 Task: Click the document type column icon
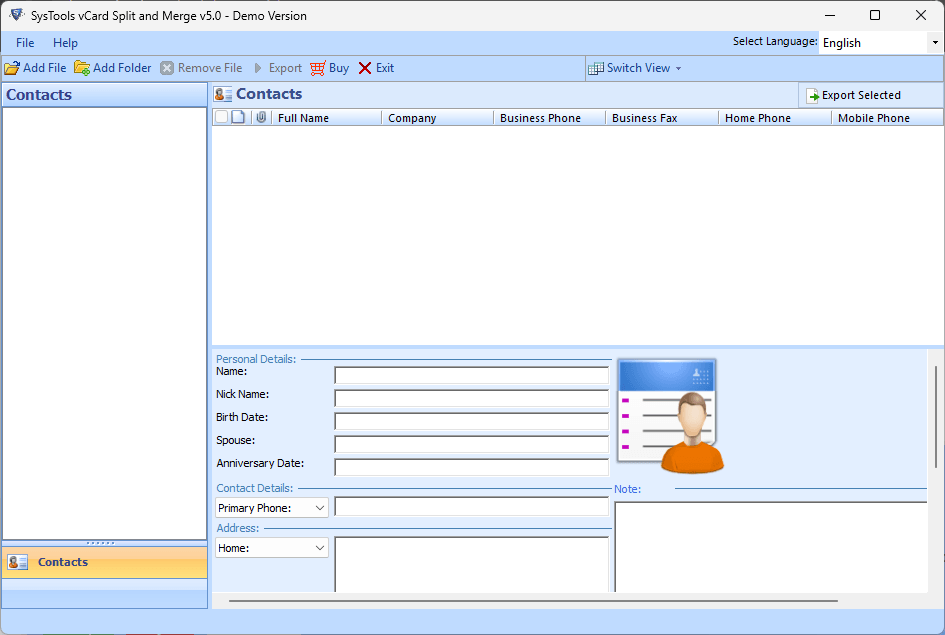[x=239, y=117]
